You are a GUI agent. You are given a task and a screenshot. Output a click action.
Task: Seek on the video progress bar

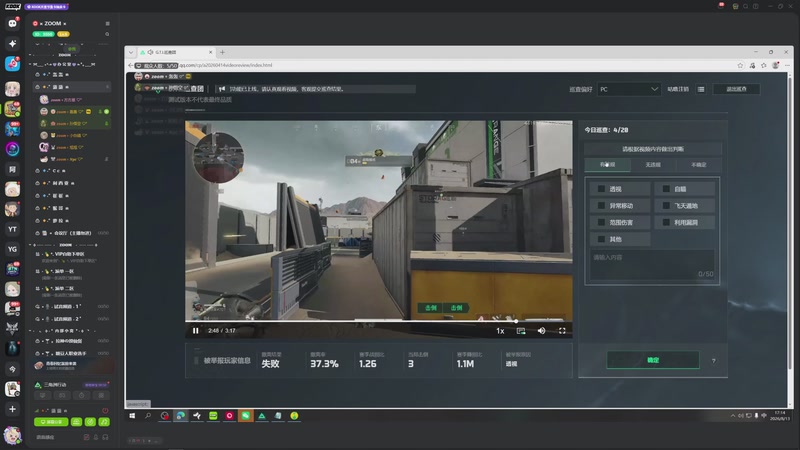(x=379, y=321)
